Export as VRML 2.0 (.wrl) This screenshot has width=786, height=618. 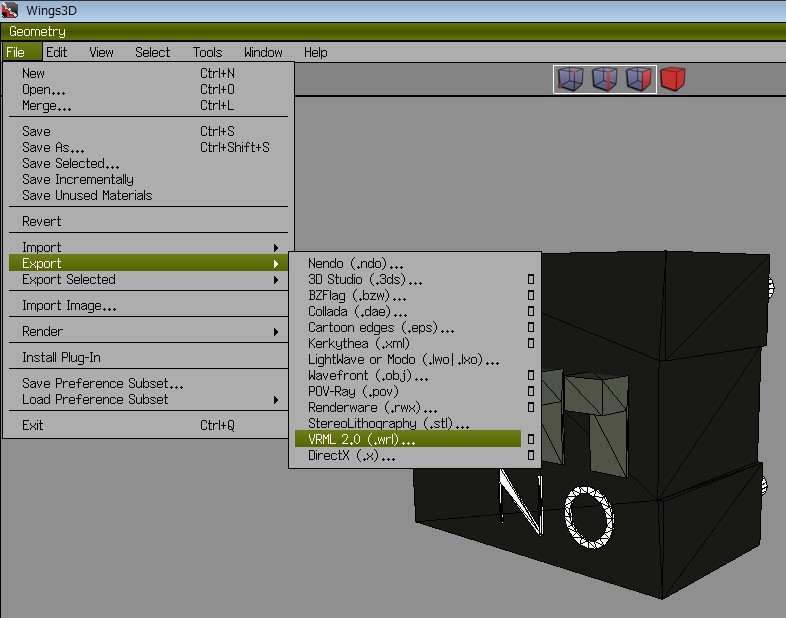408,440
